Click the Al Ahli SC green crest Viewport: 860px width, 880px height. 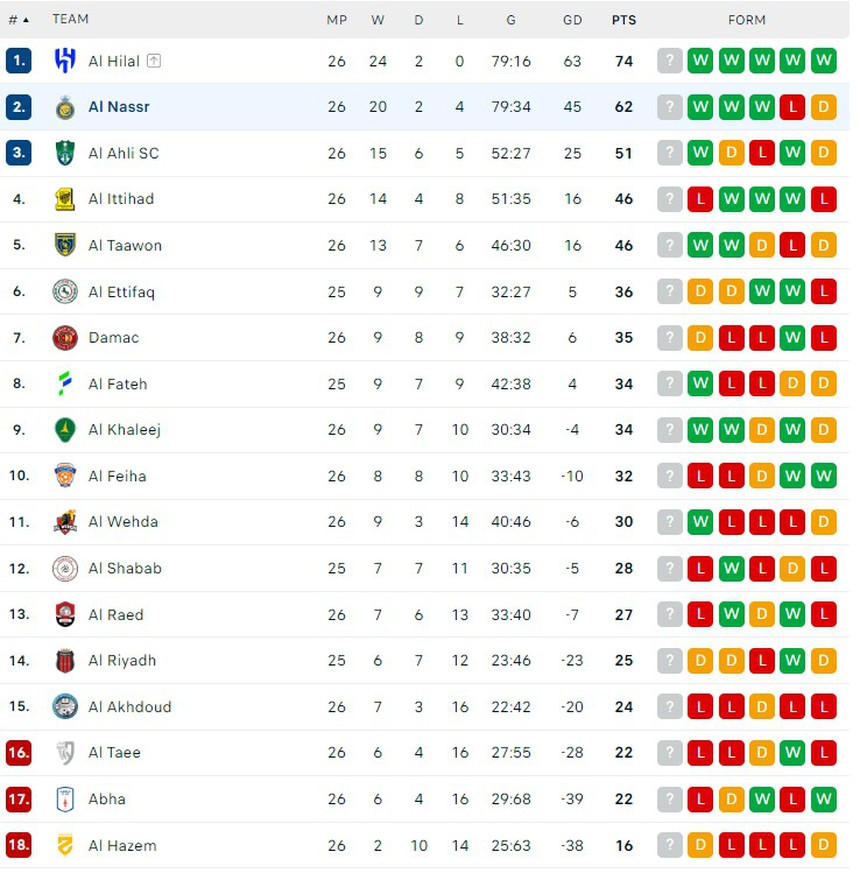[x=65, y=153]
